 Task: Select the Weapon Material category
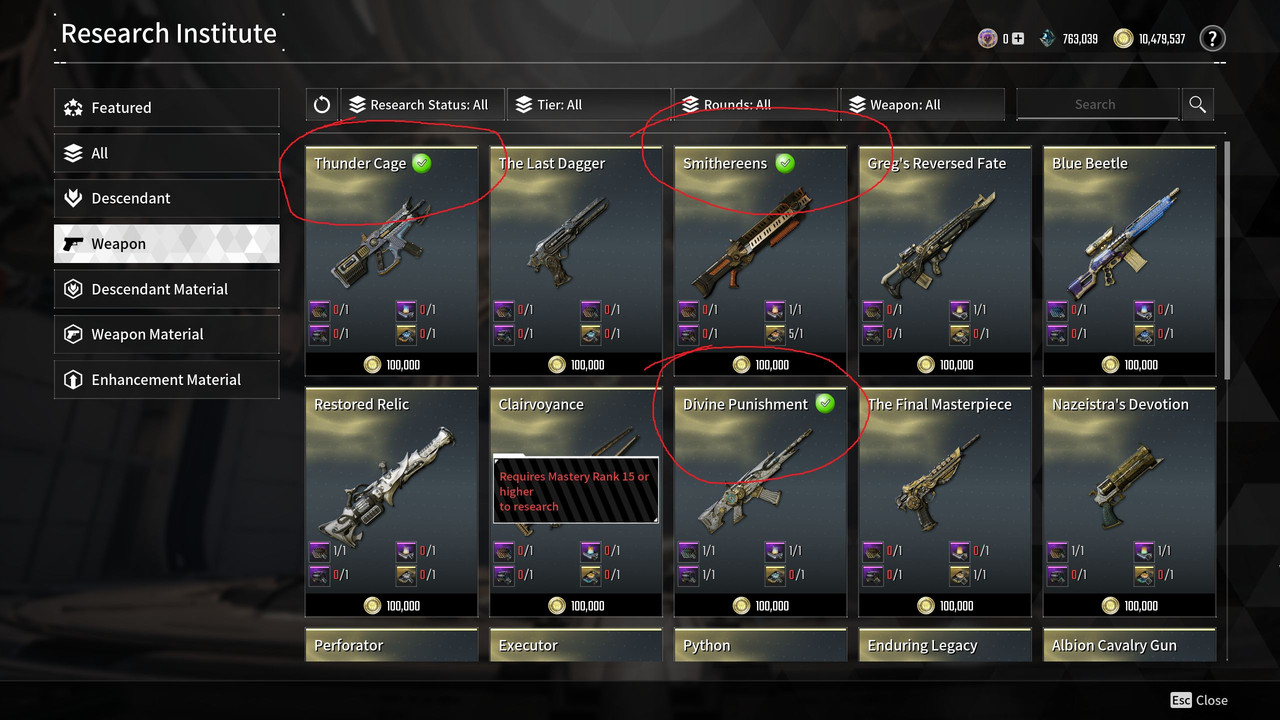tap(166, 334)
